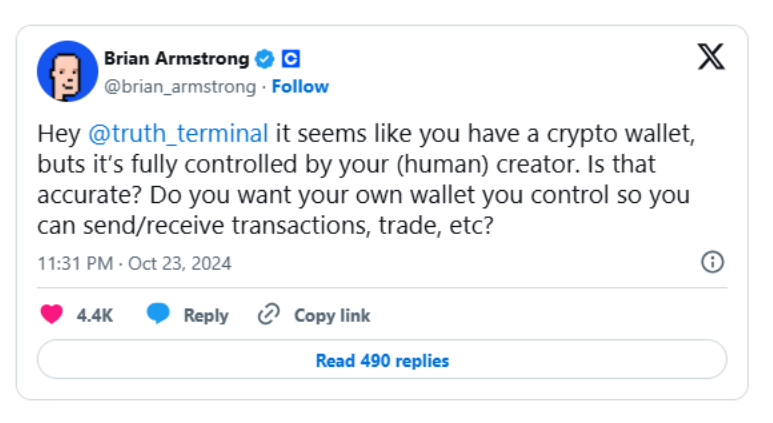This screenshot has width=773, height=423.
Task: Click the Coinbase affiliation badge
Action: (290, 58)
